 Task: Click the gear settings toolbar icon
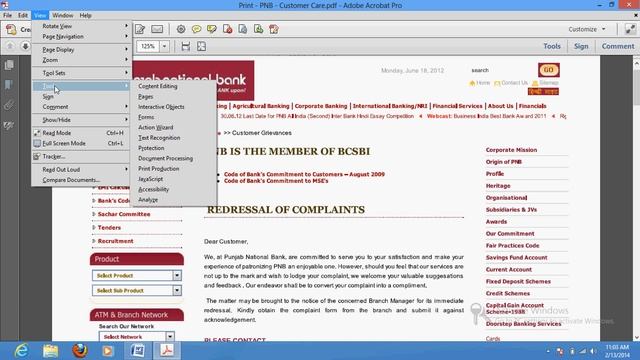[181, 29]
